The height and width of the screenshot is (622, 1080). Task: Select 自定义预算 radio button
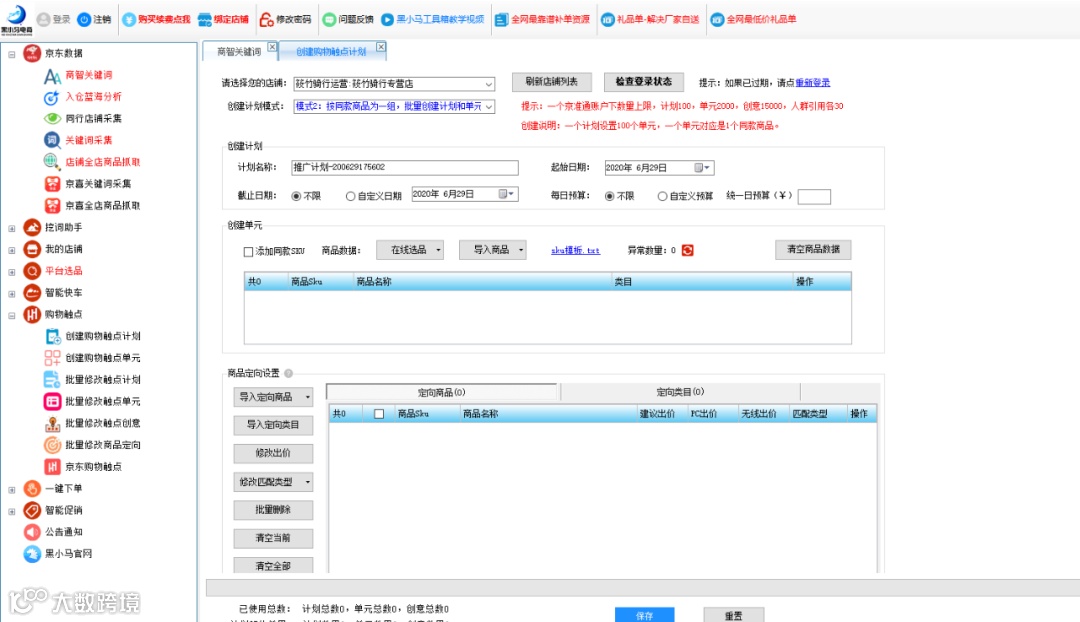[663, 196]
